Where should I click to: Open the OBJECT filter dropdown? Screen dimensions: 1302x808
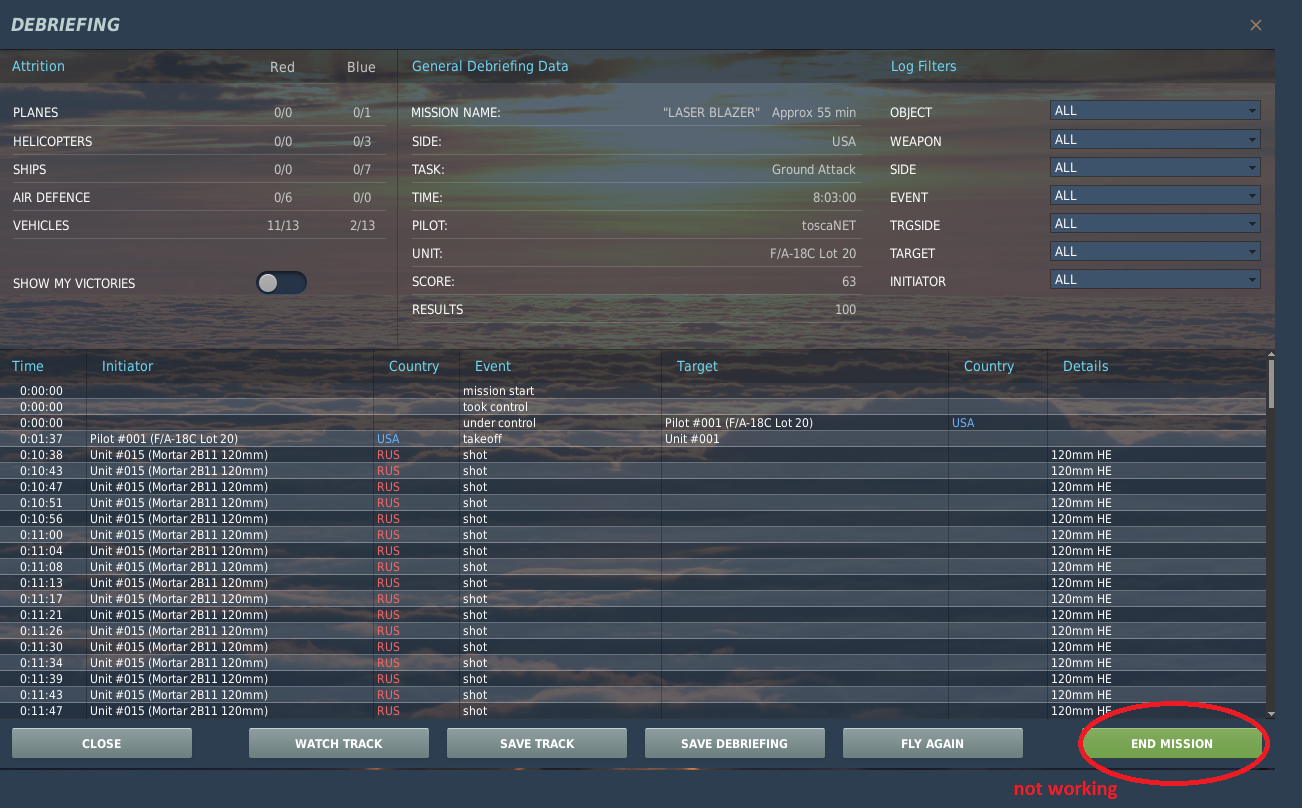point(1155,111)
